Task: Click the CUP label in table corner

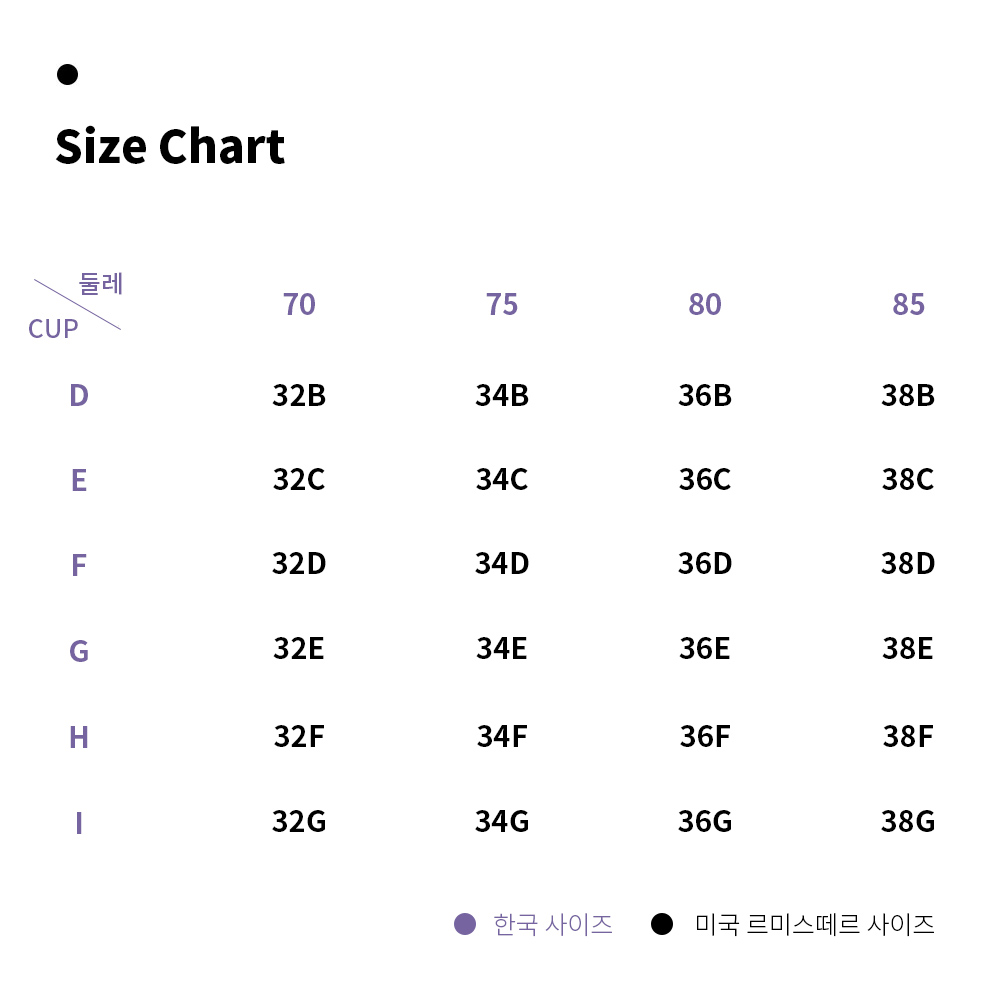Action: (53, 329)
